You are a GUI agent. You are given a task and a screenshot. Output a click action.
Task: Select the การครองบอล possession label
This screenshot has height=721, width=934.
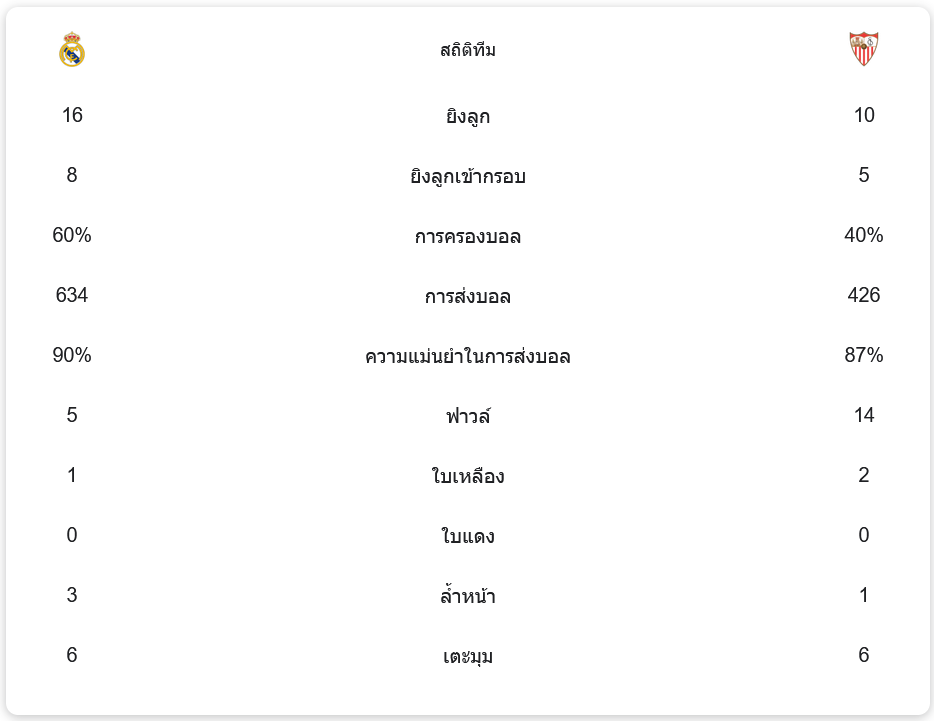467,236
